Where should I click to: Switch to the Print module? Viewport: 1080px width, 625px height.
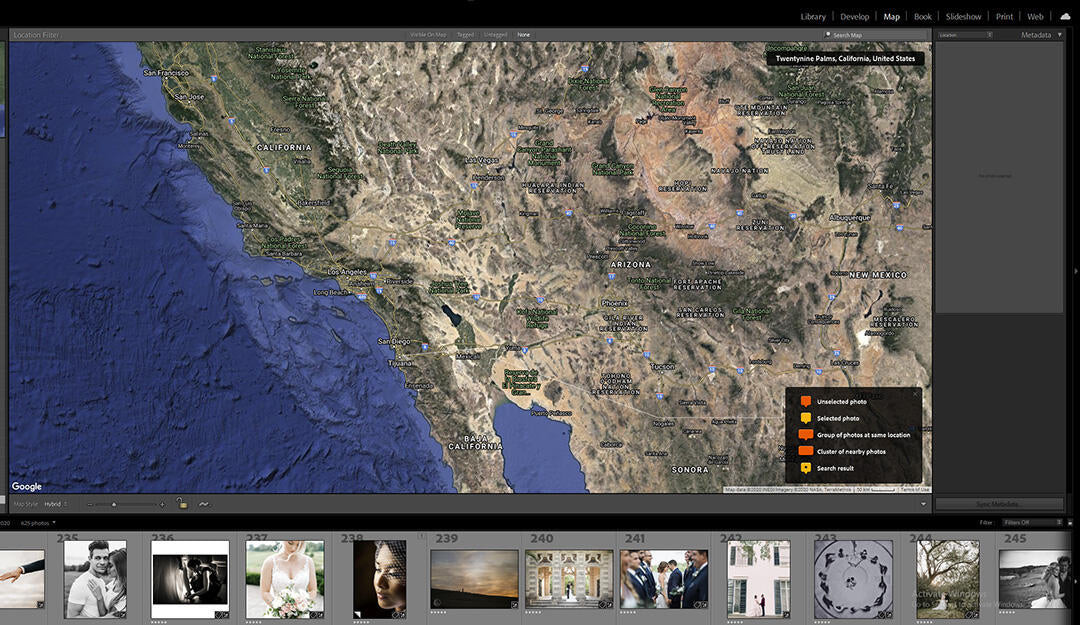click(x=1004, y=17)
